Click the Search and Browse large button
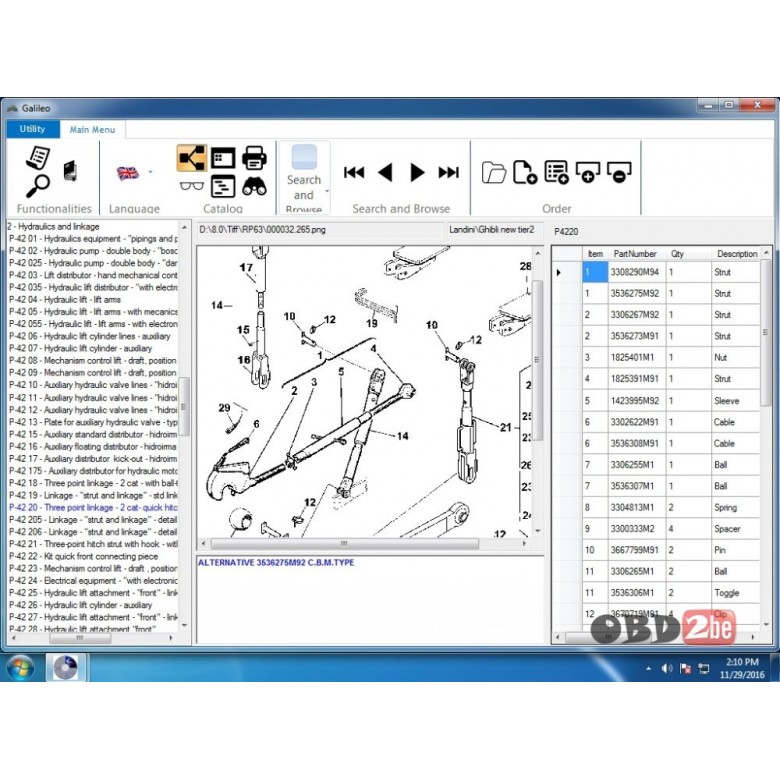 (303, 178)
